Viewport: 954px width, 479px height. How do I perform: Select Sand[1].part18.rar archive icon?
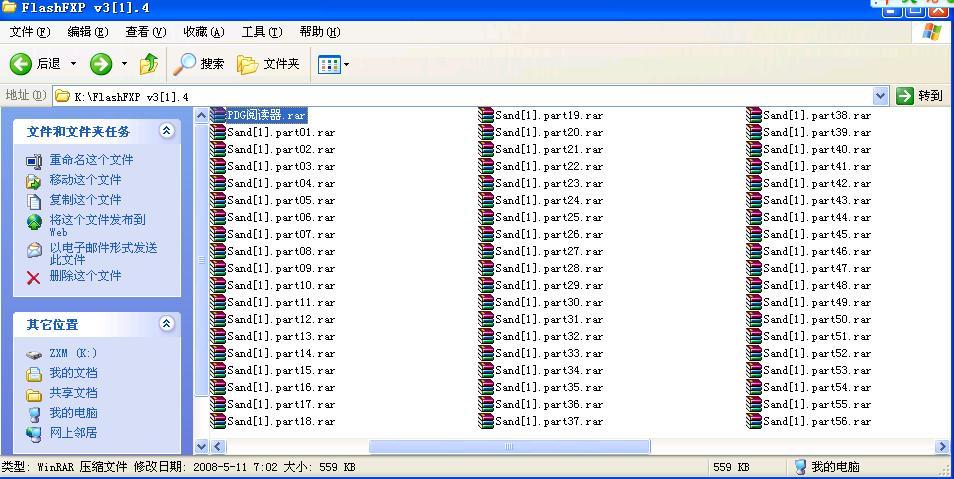click(218, 421)
